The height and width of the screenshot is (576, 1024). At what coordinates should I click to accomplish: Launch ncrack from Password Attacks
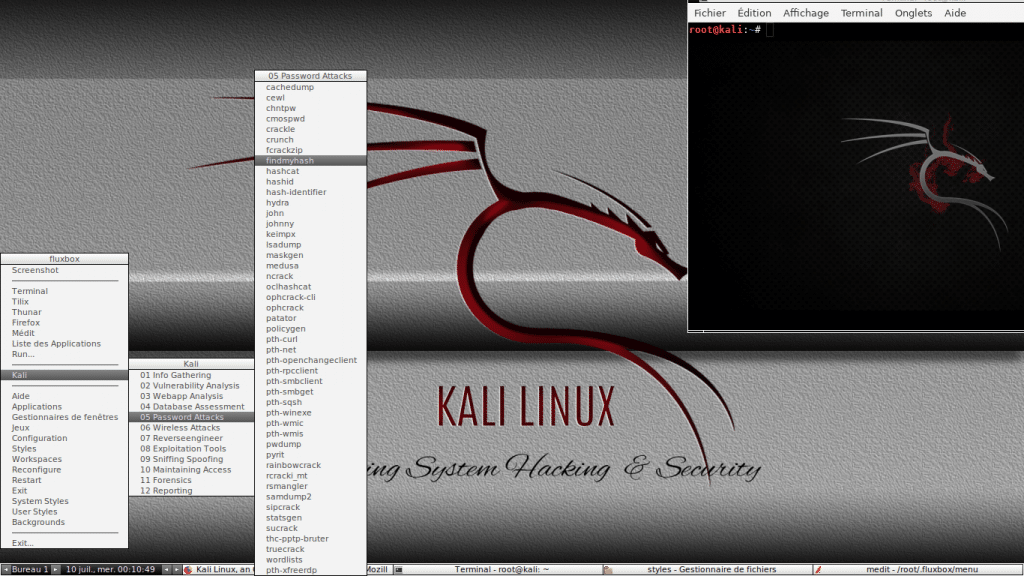(310, 276)
